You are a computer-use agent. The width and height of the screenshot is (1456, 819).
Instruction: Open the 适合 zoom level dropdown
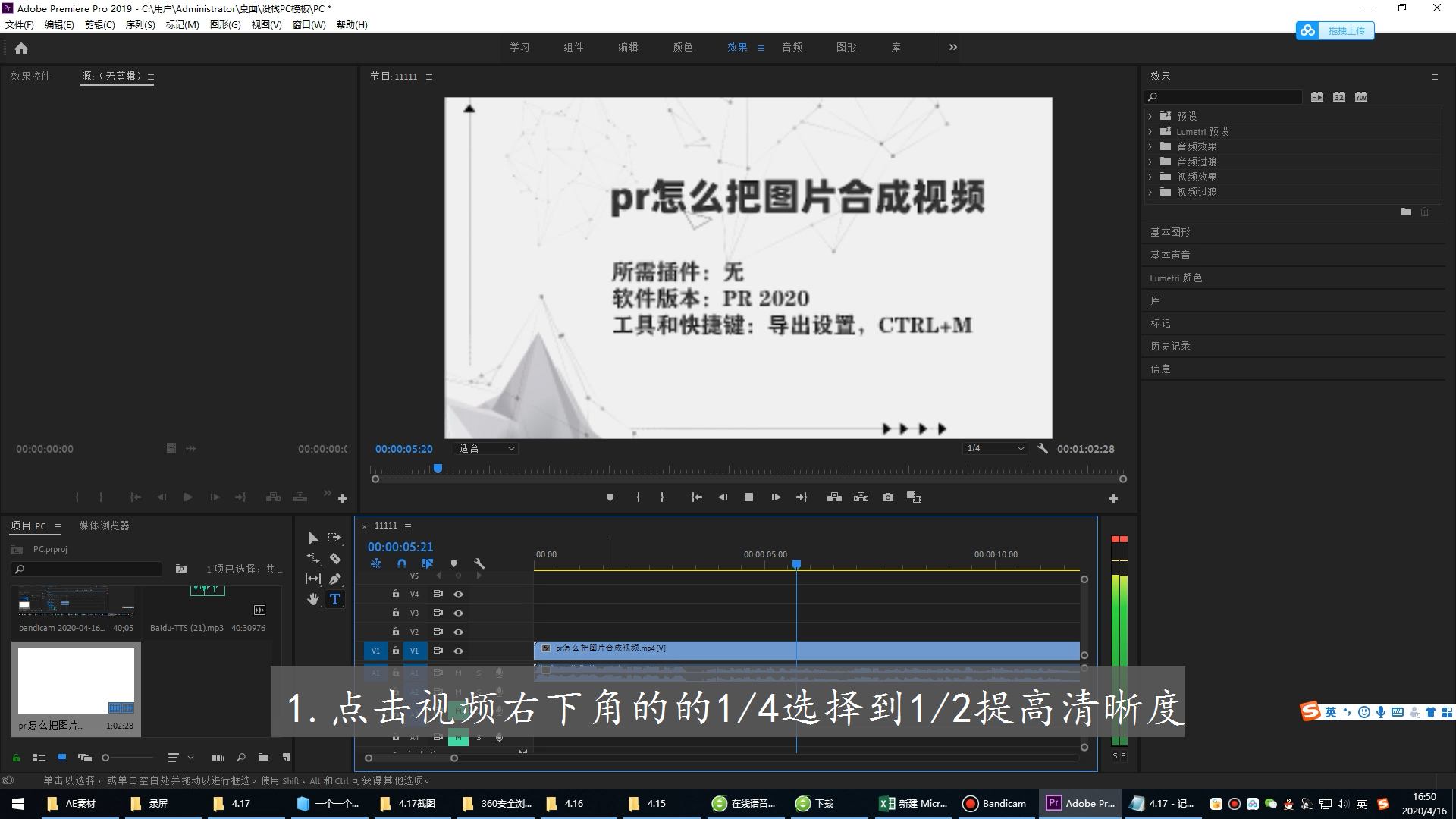486,448
